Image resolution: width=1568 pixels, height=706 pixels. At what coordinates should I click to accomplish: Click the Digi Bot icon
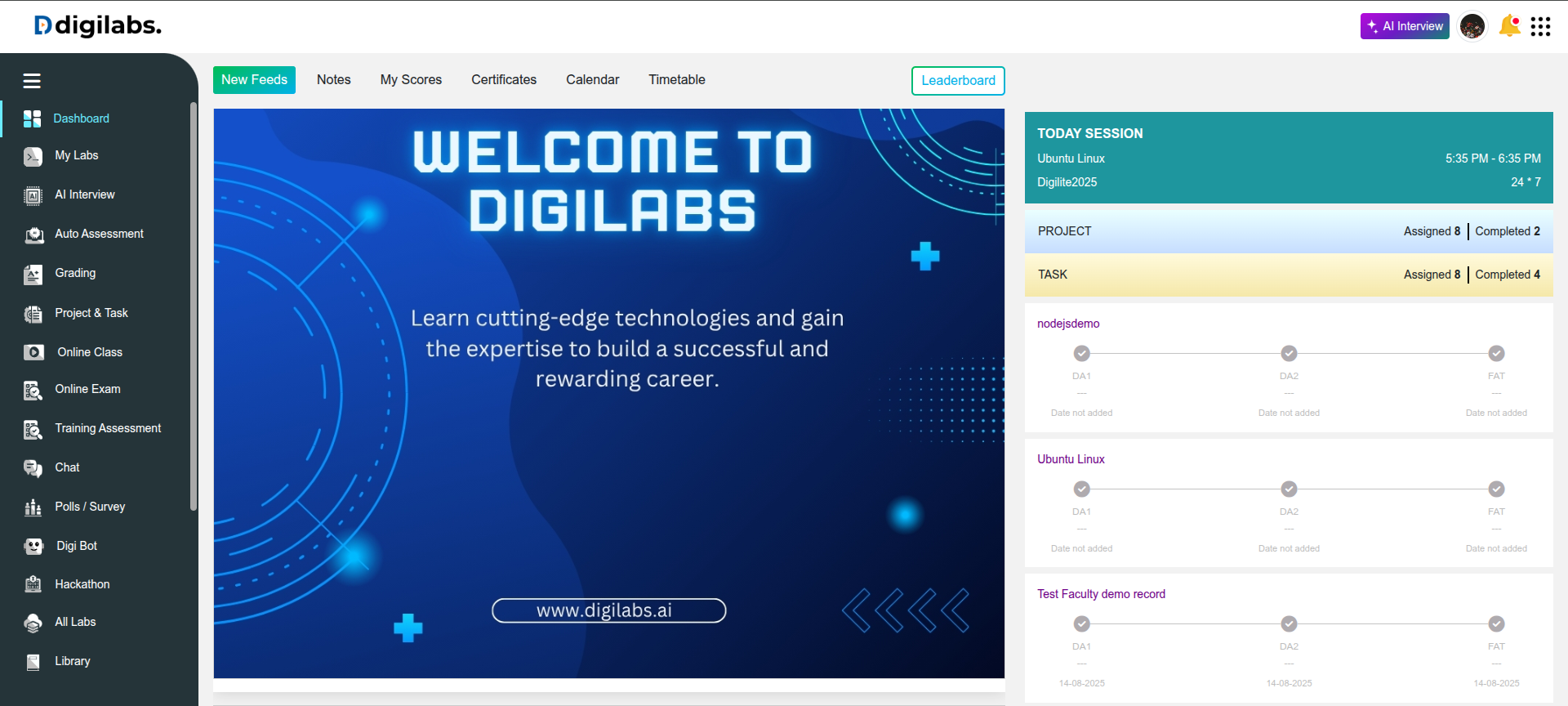click(33, 546)
